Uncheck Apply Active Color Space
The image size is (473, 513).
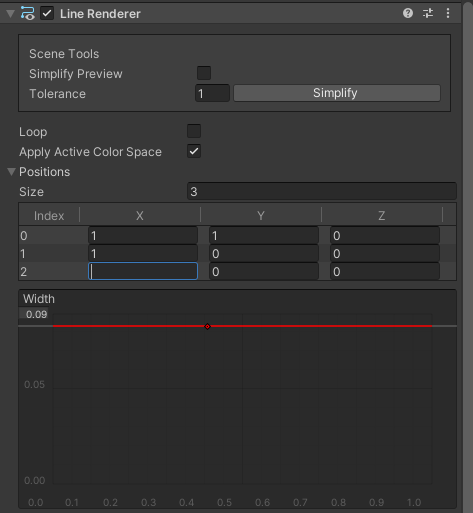tap(194, 151)
